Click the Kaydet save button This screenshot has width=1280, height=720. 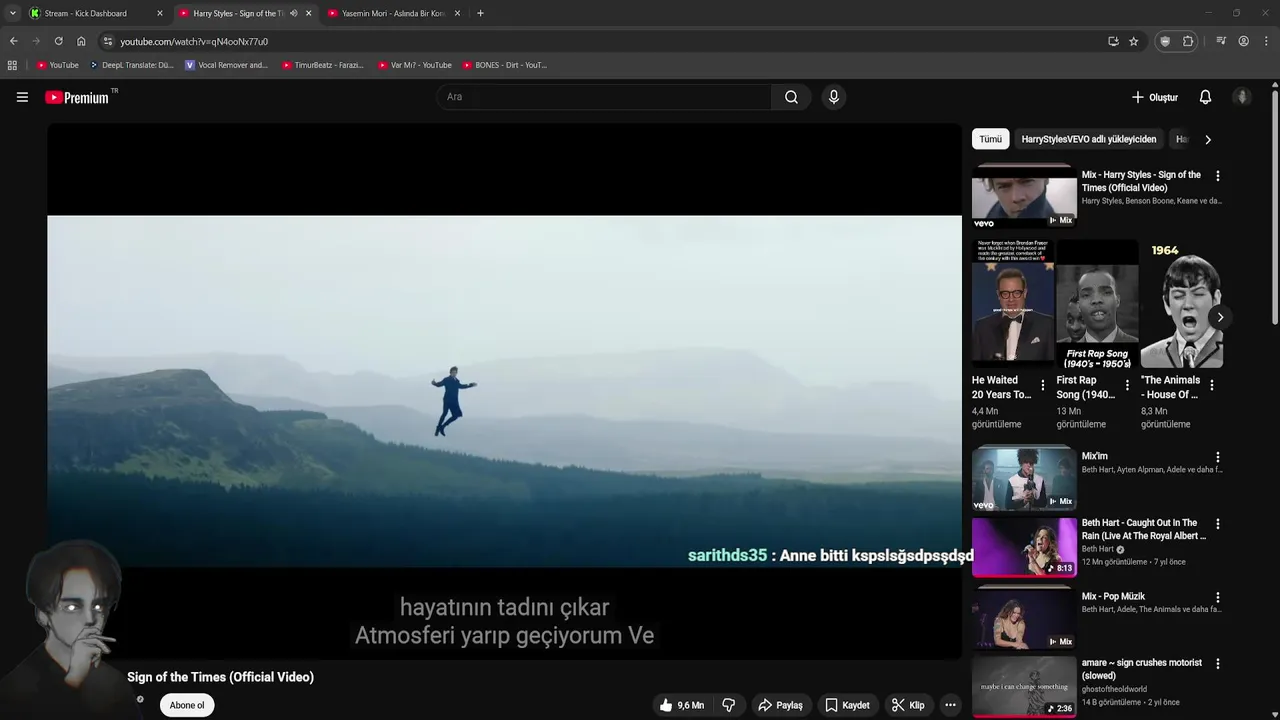847,705
